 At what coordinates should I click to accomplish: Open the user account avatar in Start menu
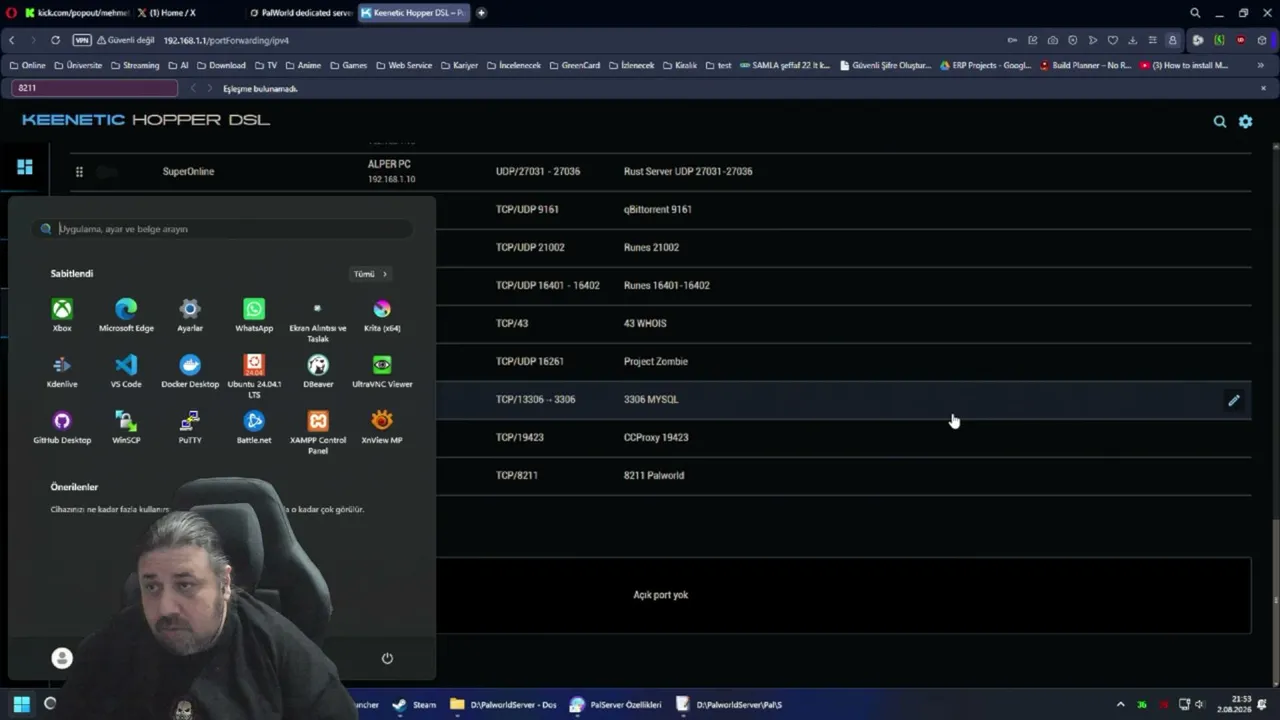pos(62,658)
